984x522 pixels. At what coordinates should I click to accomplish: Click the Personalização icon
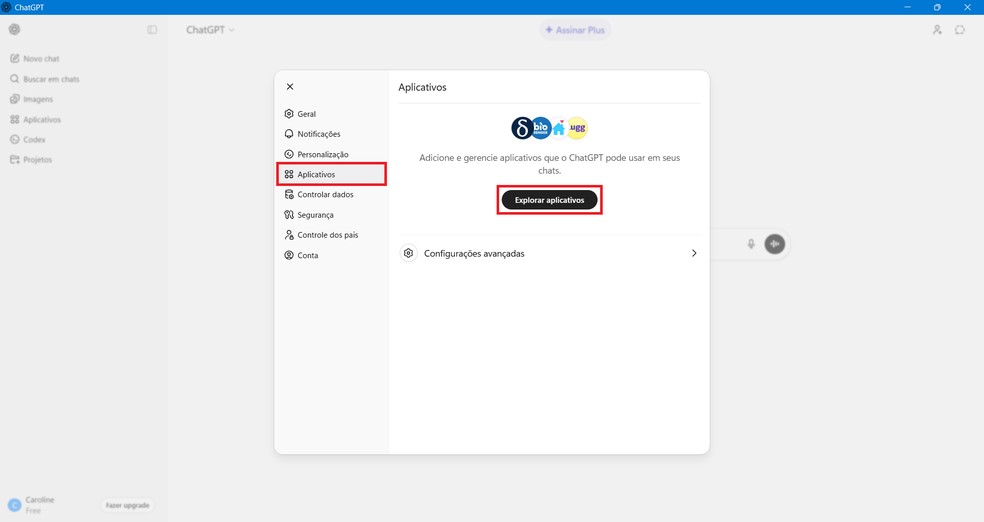pyautogui.click(x=289, y=154)
